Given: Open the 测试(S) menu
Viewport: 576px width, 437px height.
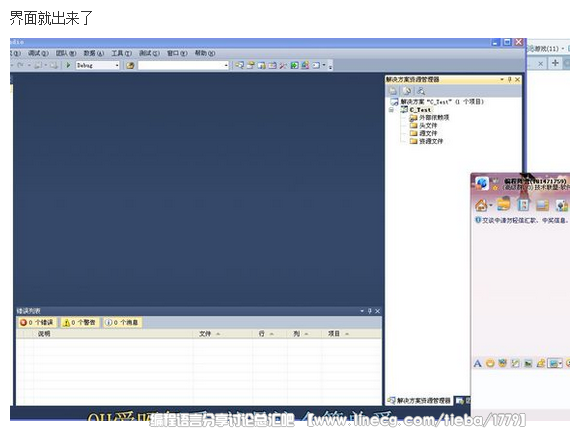Looking at the screenshot, I should point(149,53).
